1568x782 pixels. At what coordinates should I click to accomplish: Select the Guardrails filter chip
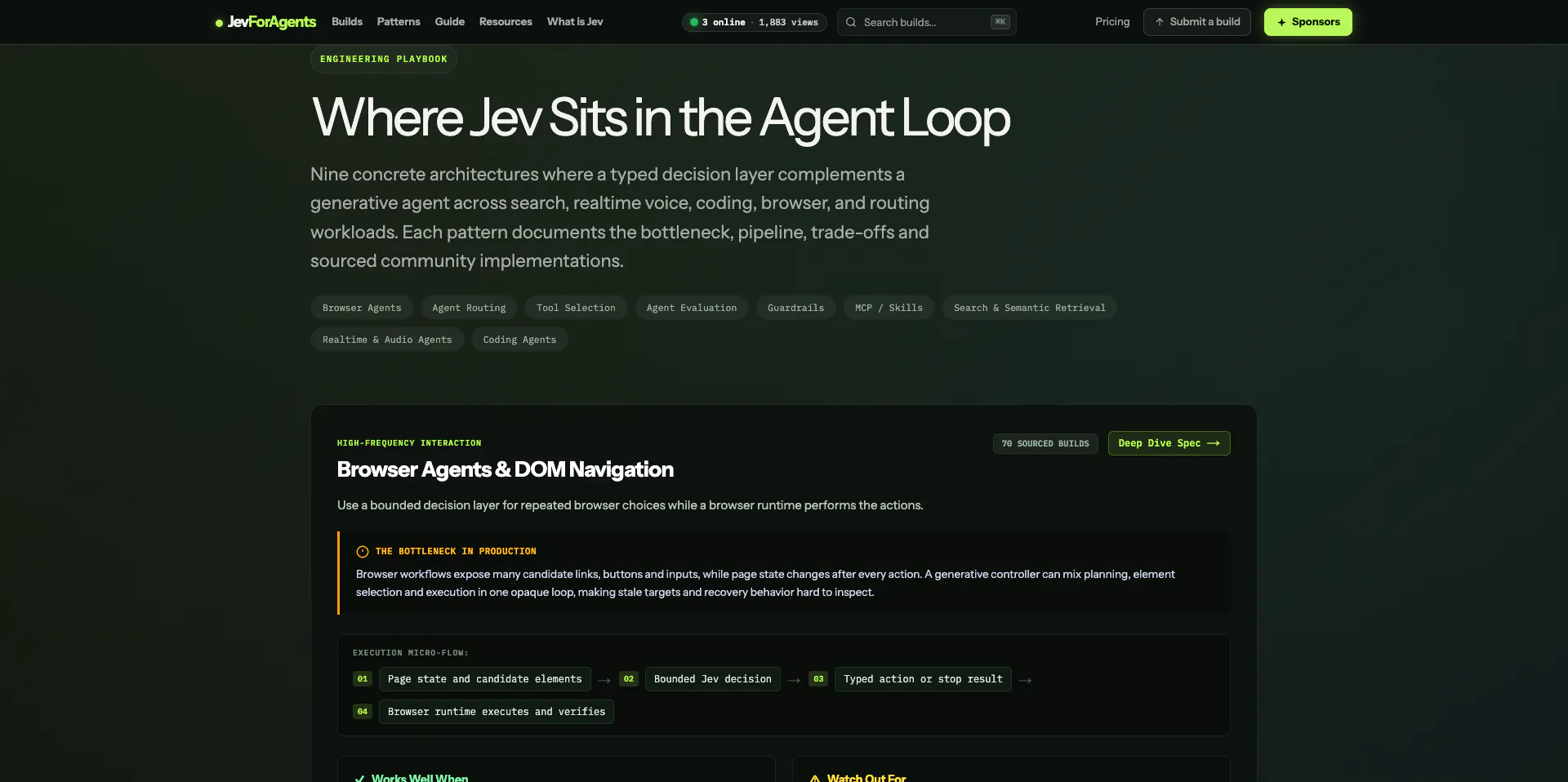coord(795,308)
